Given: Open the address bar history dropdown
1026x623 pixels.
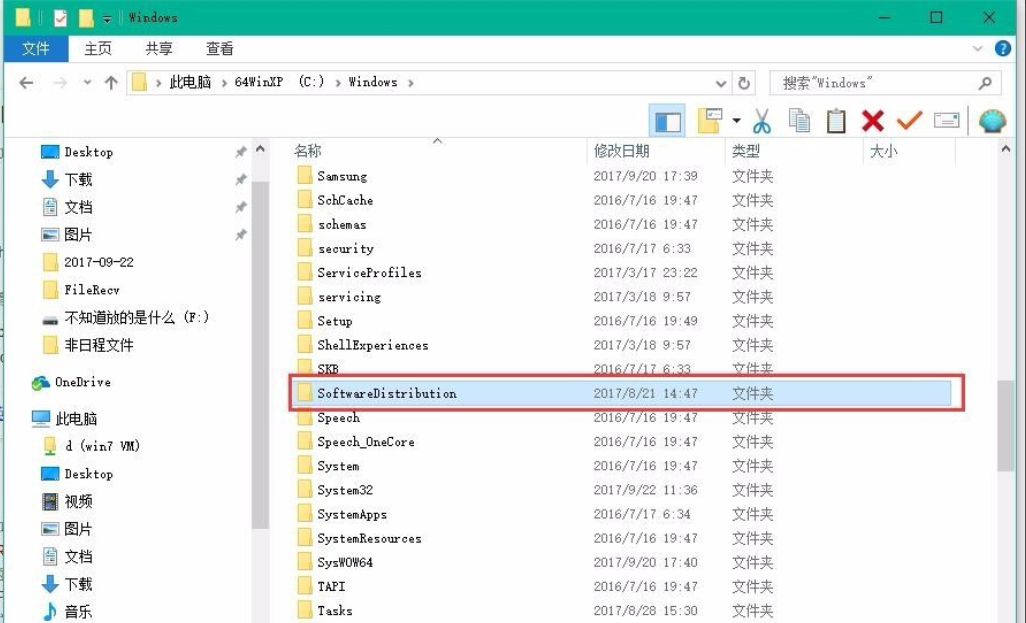Looking at the screenshot, I should [x=722, y=84].
